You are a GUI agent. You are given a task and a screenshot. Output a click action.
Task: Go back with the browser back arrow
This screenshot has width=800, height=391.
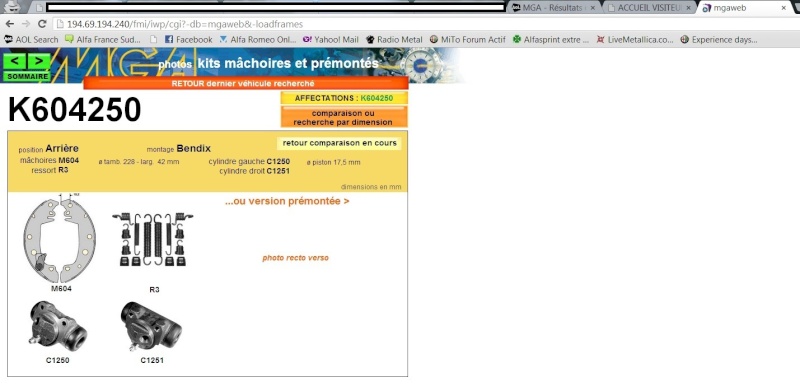(x=9, y=24)
